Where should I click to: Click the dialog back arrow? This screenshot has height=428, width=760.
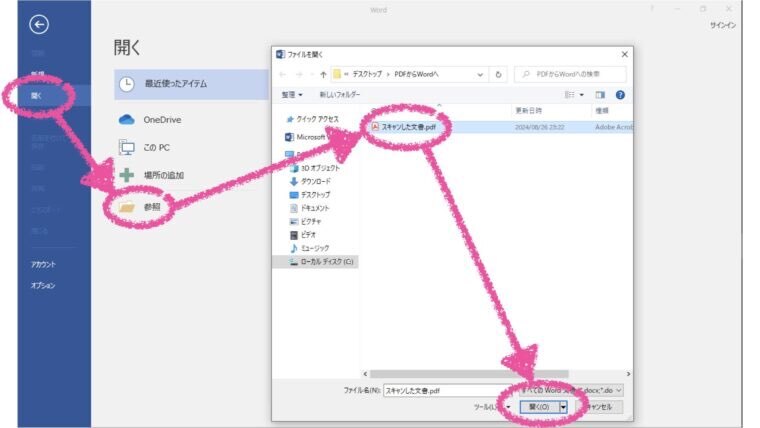pos(283,74)
